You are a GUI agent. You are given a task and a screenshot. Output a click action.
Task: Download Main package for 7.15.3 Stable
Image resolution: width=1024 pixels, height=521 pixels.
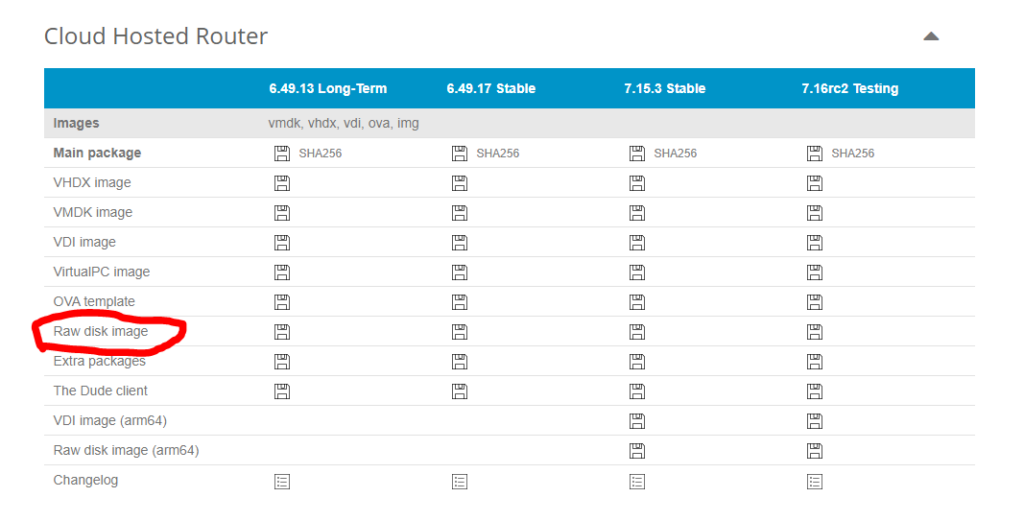coord(637,153)
